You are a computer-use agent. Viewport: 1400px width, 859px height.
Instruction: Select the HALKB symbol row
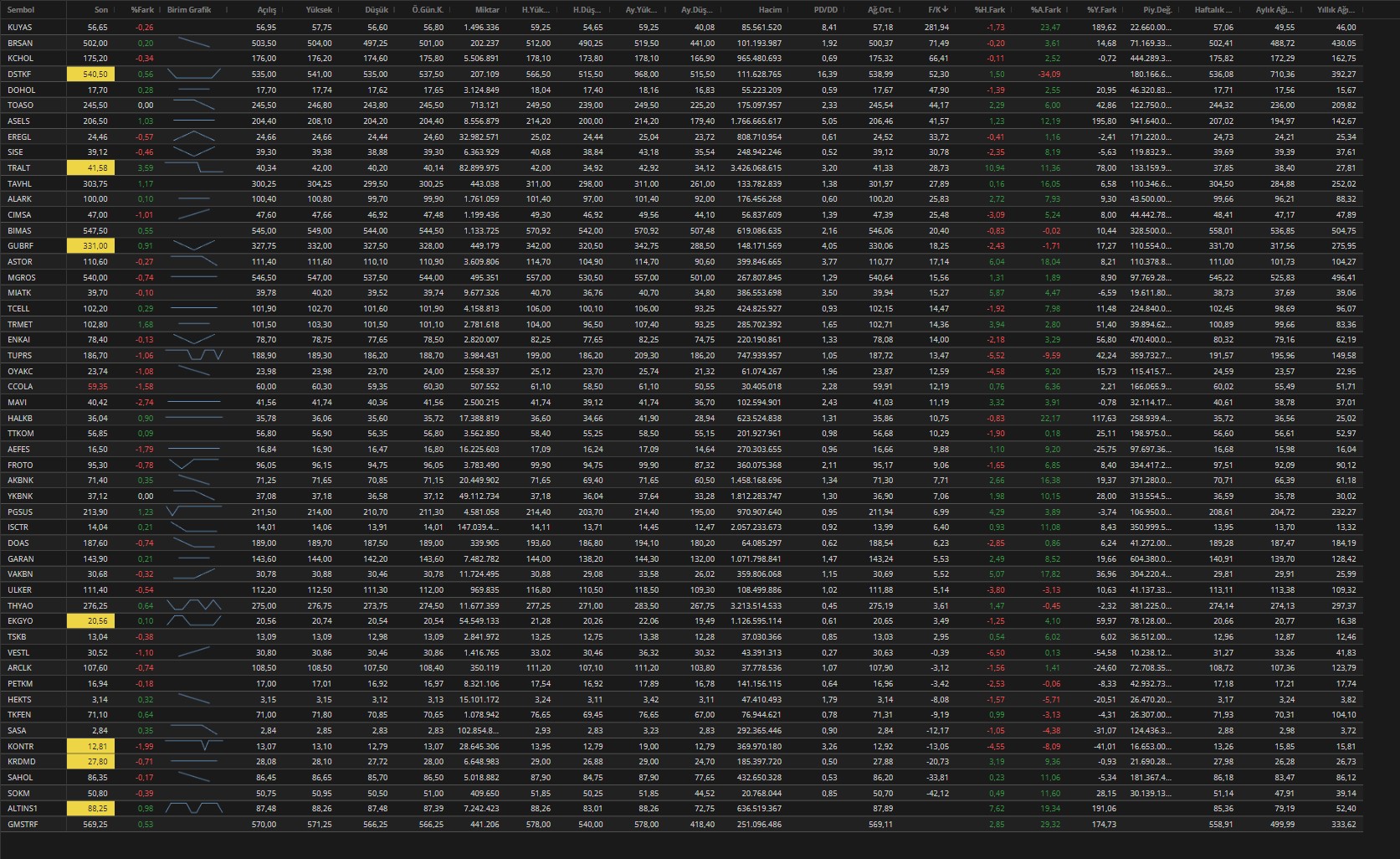click(681, 418)
